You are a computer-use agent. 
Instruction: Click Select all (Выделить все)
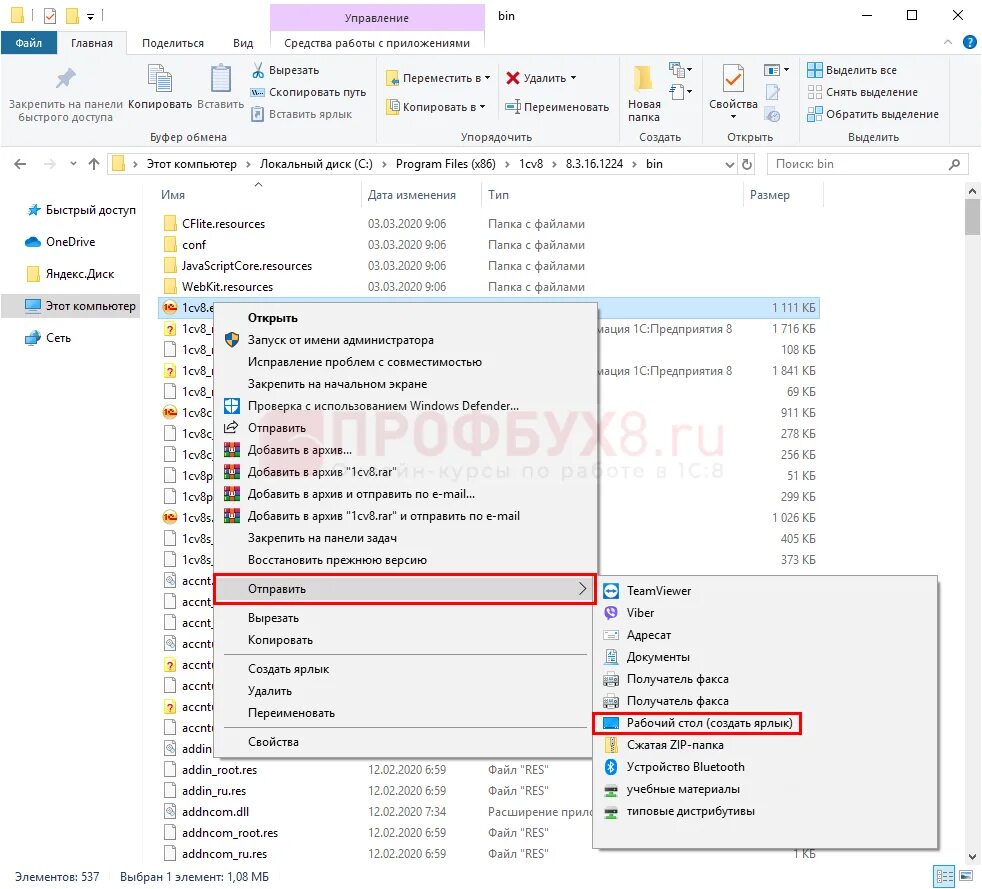pyautogui.click(x=852, y=70)
